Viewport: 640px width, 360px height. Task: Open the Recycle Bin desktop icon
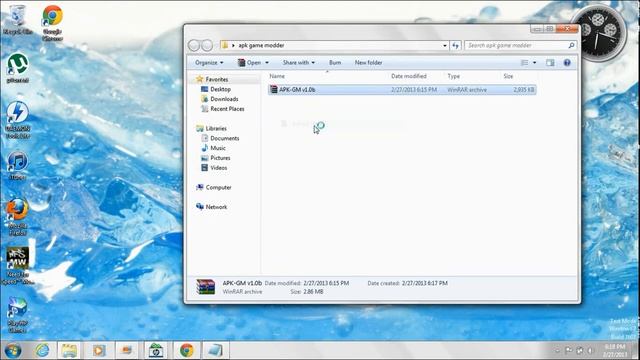pyautogui.click(x=17, y=20)
